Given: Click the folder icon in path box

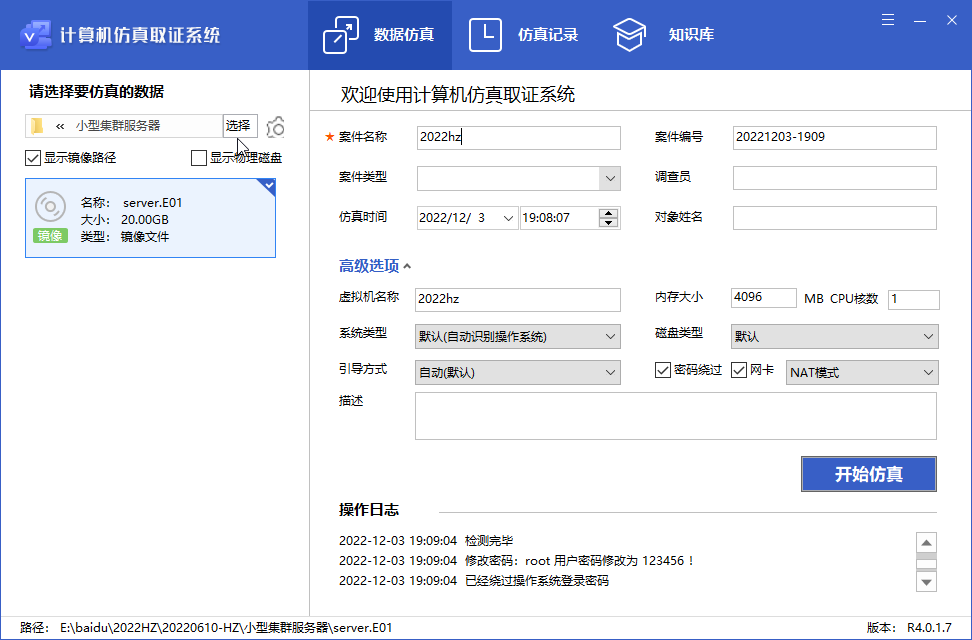Looking at the screenshot, I should tap(37, 126).
